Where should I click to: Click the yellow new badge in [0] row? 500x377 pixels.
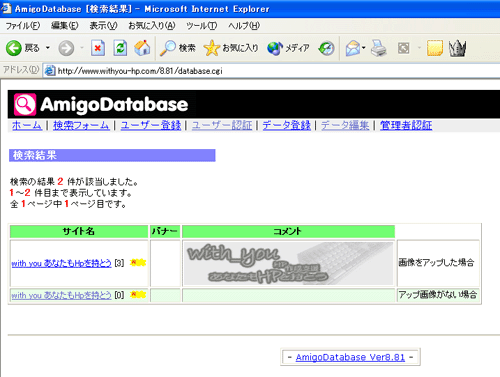pos(138,294)
